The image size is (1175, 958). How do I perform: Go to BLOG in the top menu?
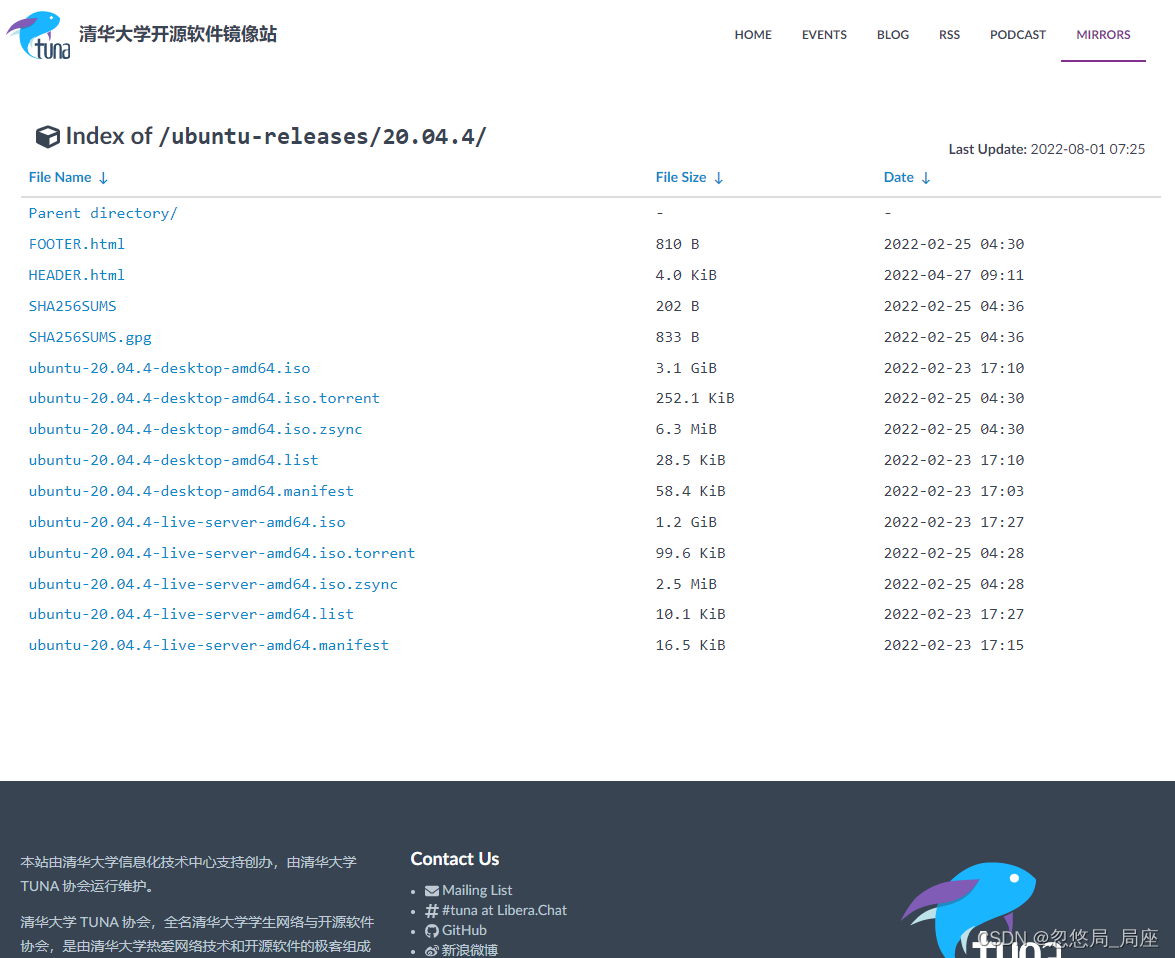click(892, 34)
